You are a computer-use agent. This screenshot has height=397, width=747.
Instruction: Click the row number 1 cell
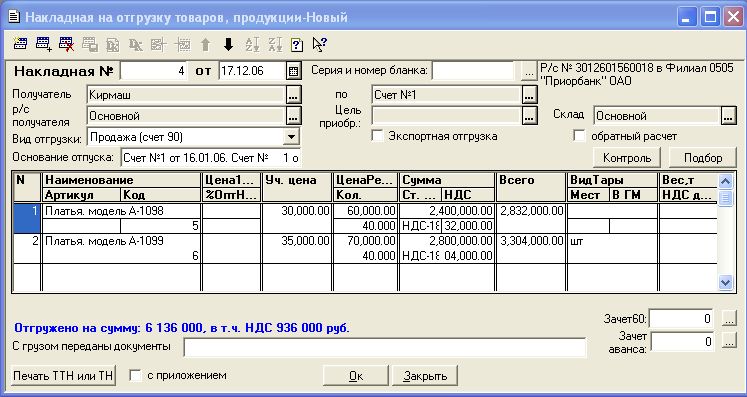click(x=27, y=218)
